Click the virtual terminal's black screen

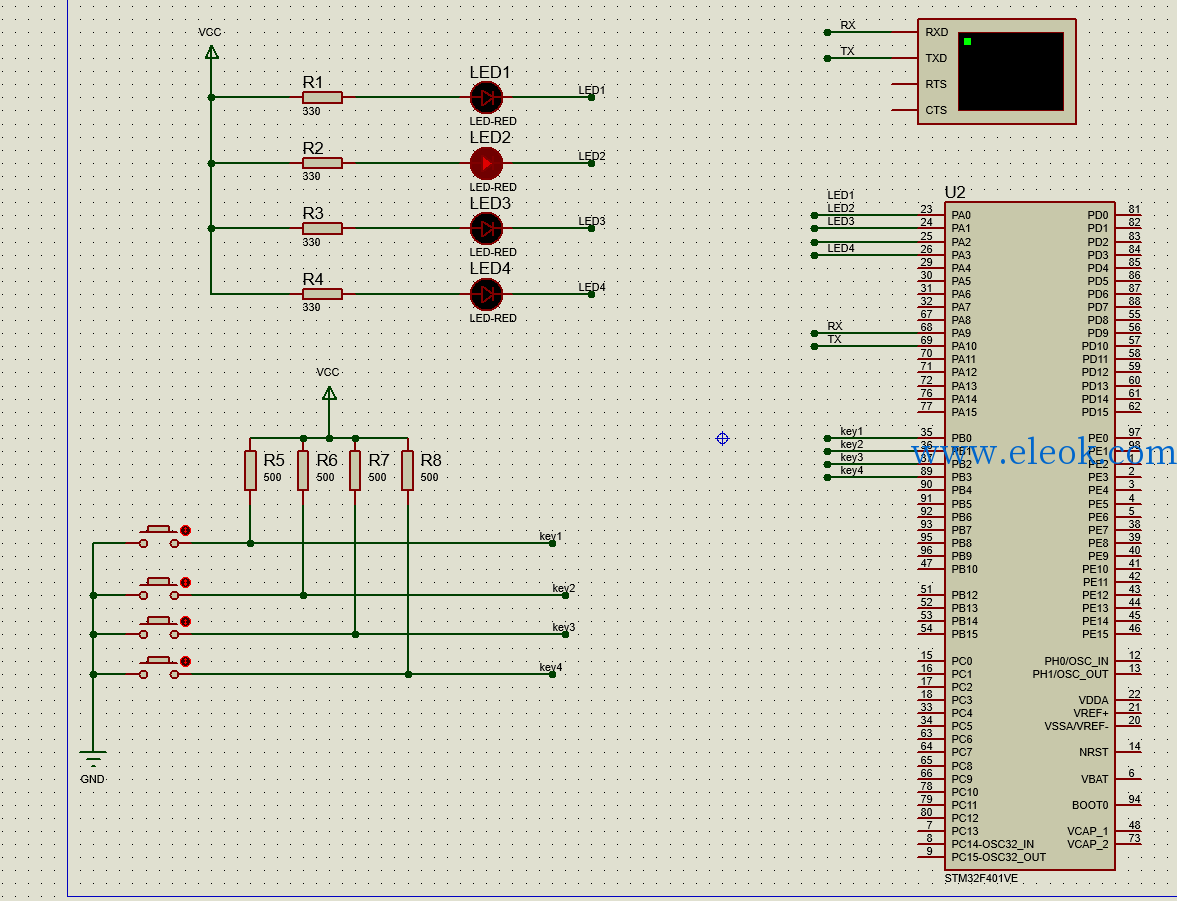click(1010, 71)
